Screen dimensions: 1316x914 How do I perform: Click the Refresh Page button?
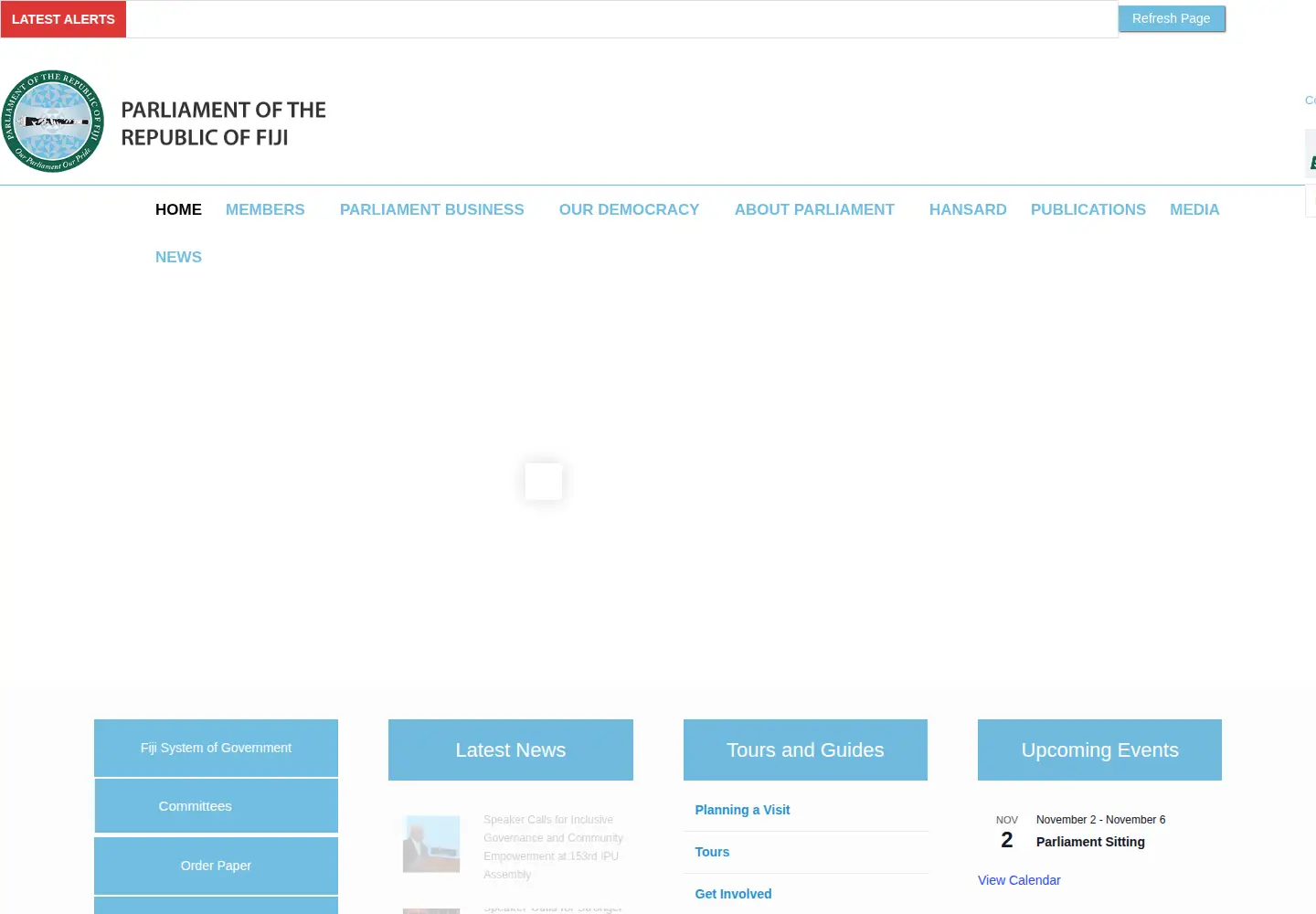pyautogui.click(x=1172, y=18)
